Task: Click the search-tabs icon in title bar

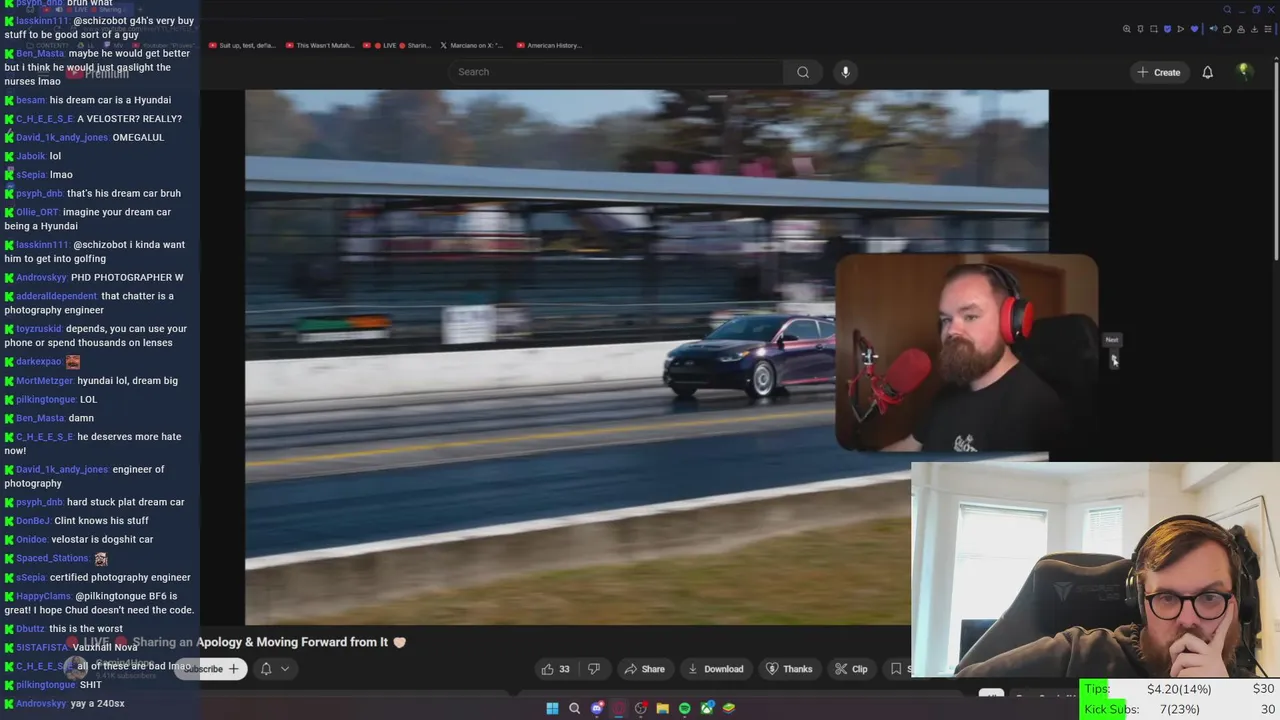Action: pyautogui.click(x=1227, y=10)
